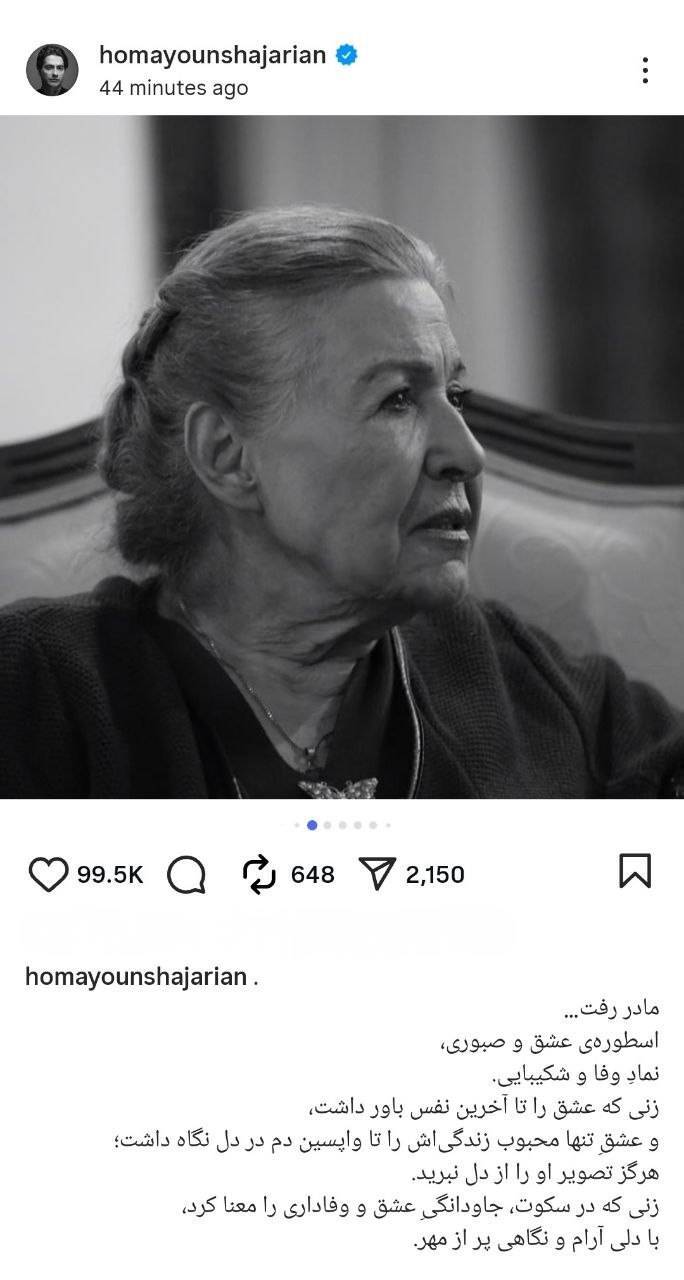
Task: View the 648 reposts count
Action: pos(312,875)
